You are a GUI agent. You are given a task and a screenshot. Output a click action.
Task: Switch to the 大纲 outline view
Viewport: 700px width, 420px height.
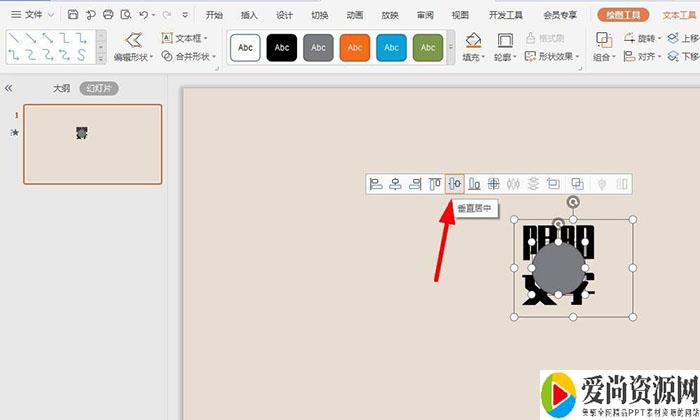[x=62, y=89]
